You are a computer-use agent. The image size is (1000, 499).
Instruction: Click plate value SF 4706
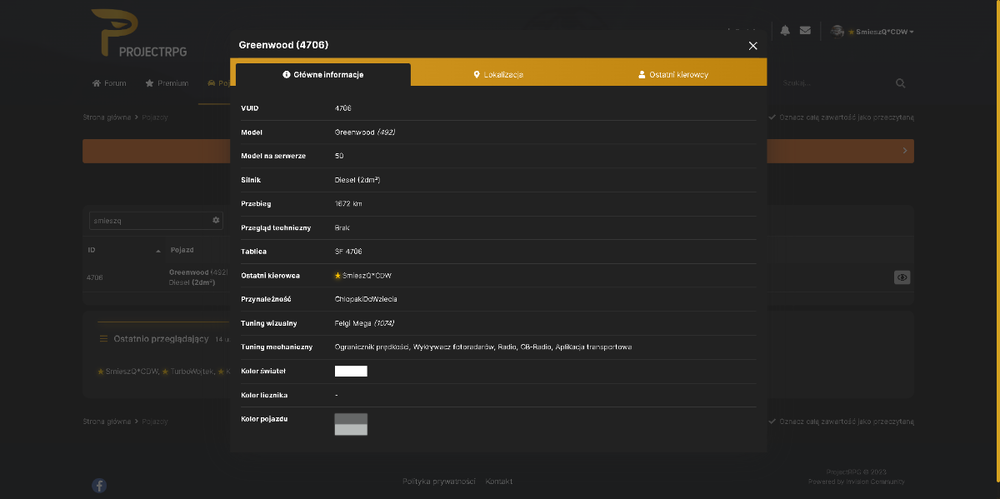348,252
